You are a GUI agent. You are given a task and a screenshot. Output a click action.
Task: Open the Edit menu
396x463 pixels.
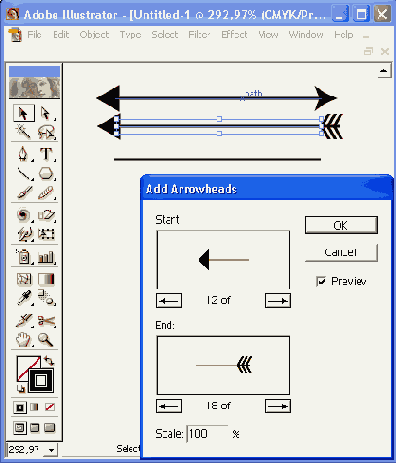tap(61, 35)
